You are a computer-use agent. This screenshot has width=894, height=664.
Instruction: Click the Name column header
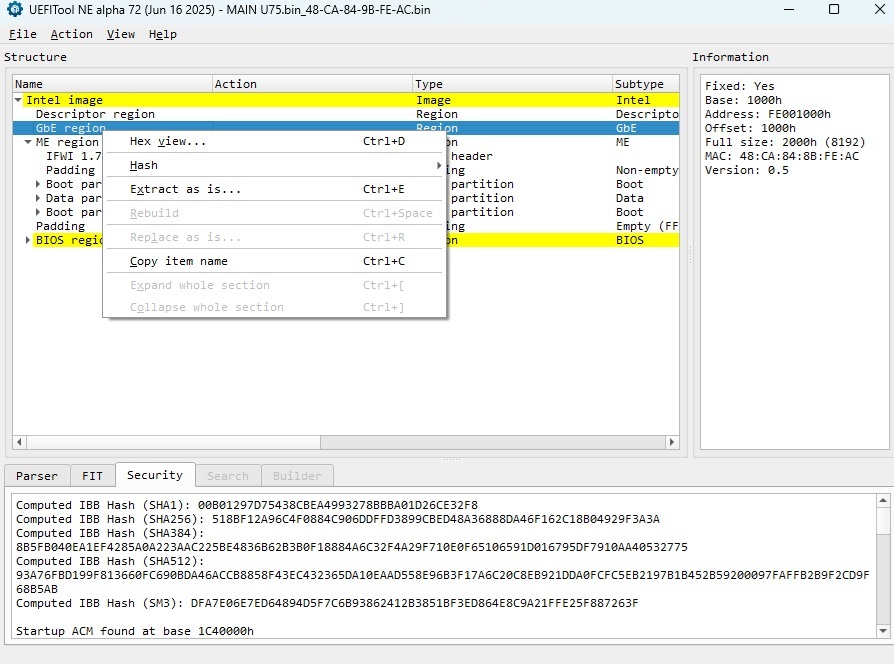pos(110,84)
